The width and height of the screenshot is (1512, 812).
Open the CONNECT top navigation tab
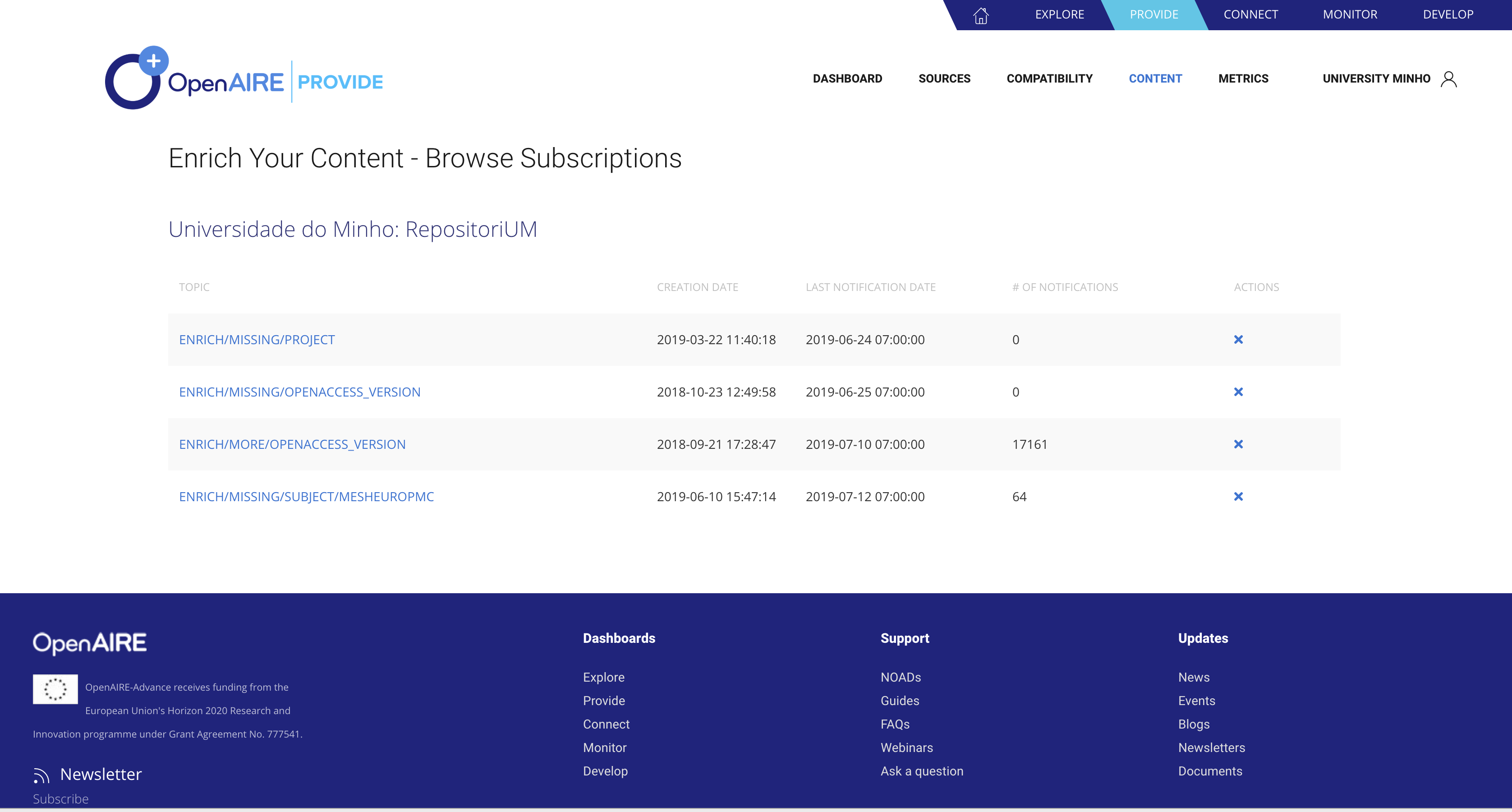tap(1251, 14)
